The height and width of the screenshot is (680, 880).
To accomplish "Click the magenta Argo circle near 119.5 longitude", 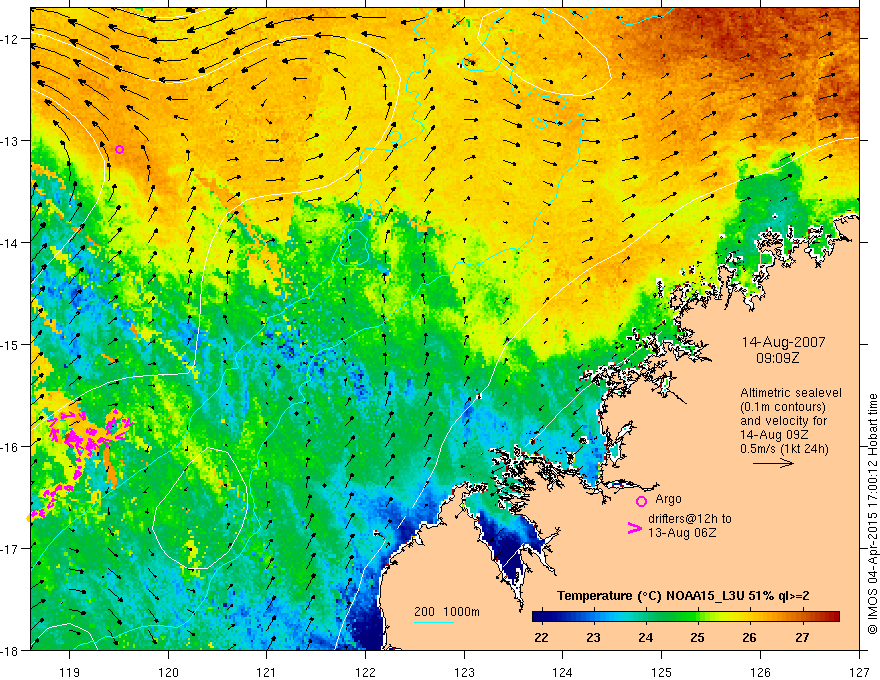I will click(120, 149).
